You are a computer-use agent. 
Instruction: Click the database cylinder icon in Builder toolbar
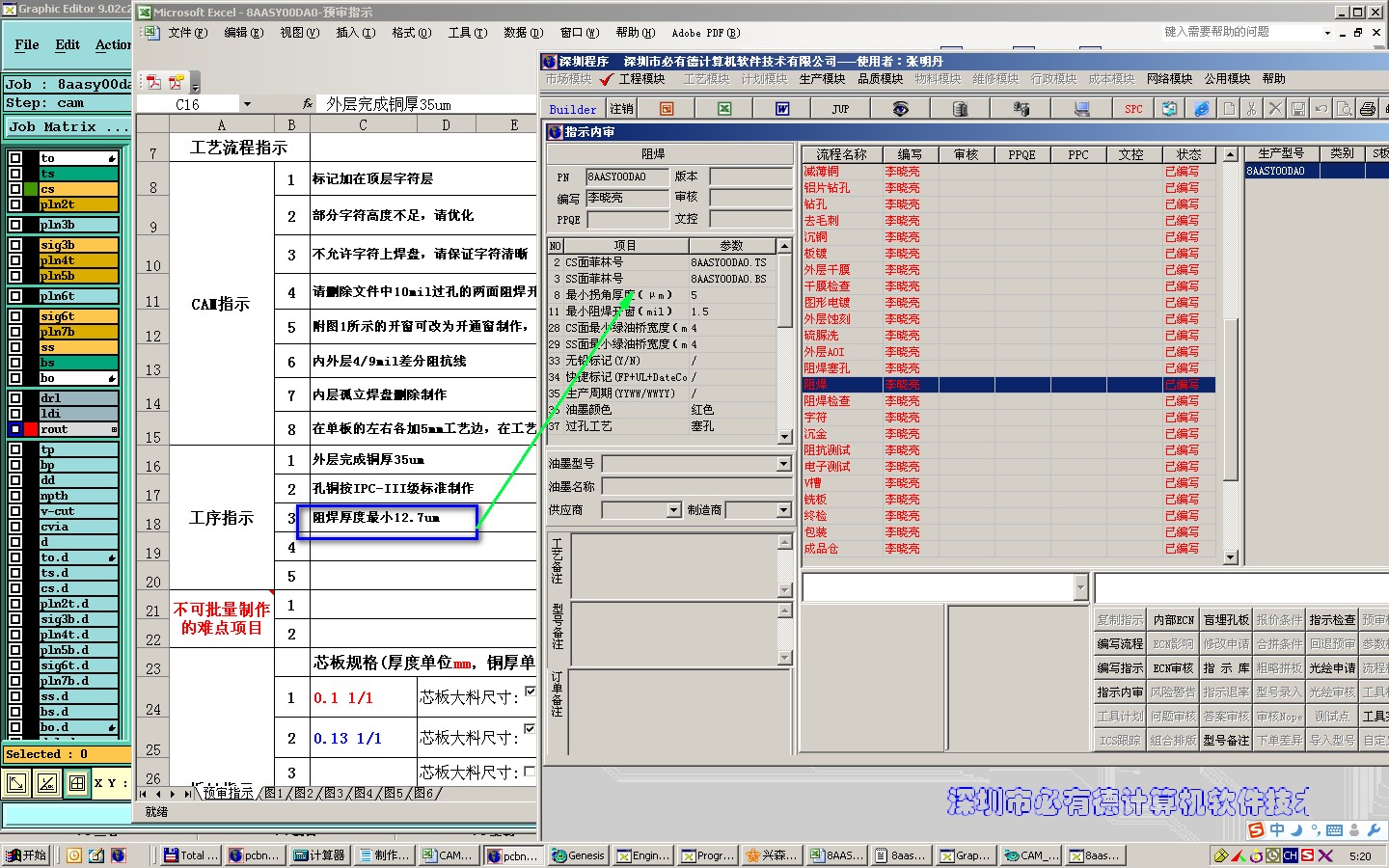tap(960, 109)
